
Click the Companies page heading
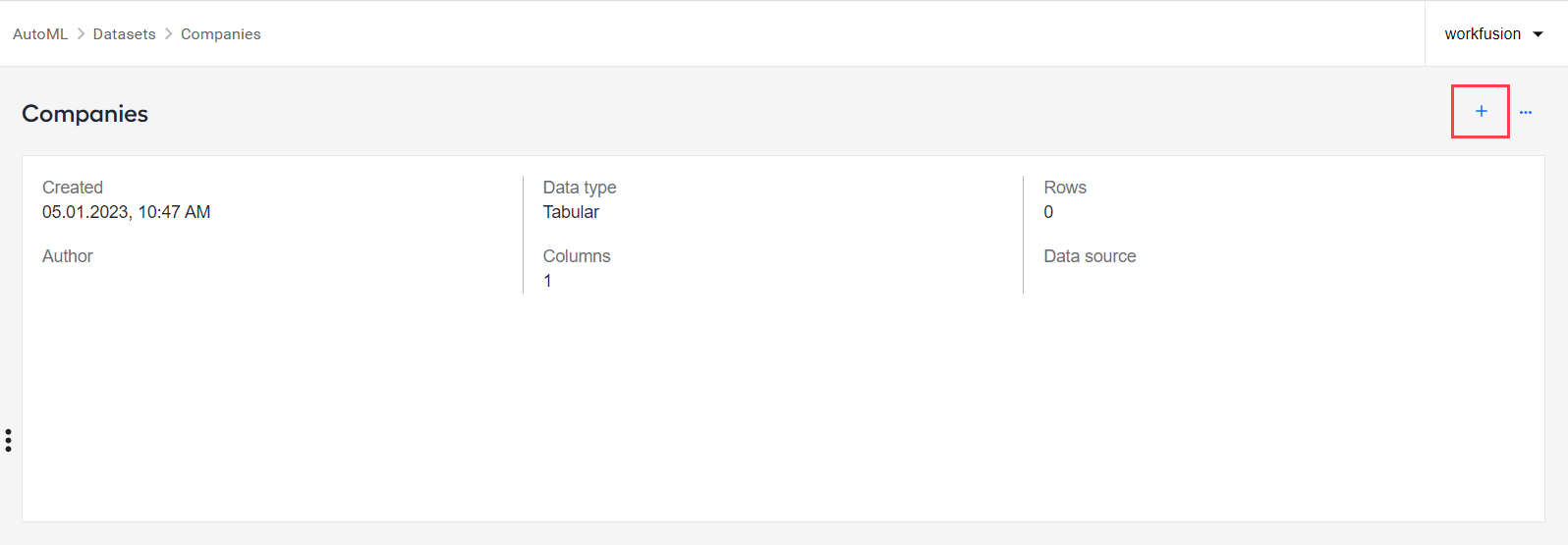[84, 114]
